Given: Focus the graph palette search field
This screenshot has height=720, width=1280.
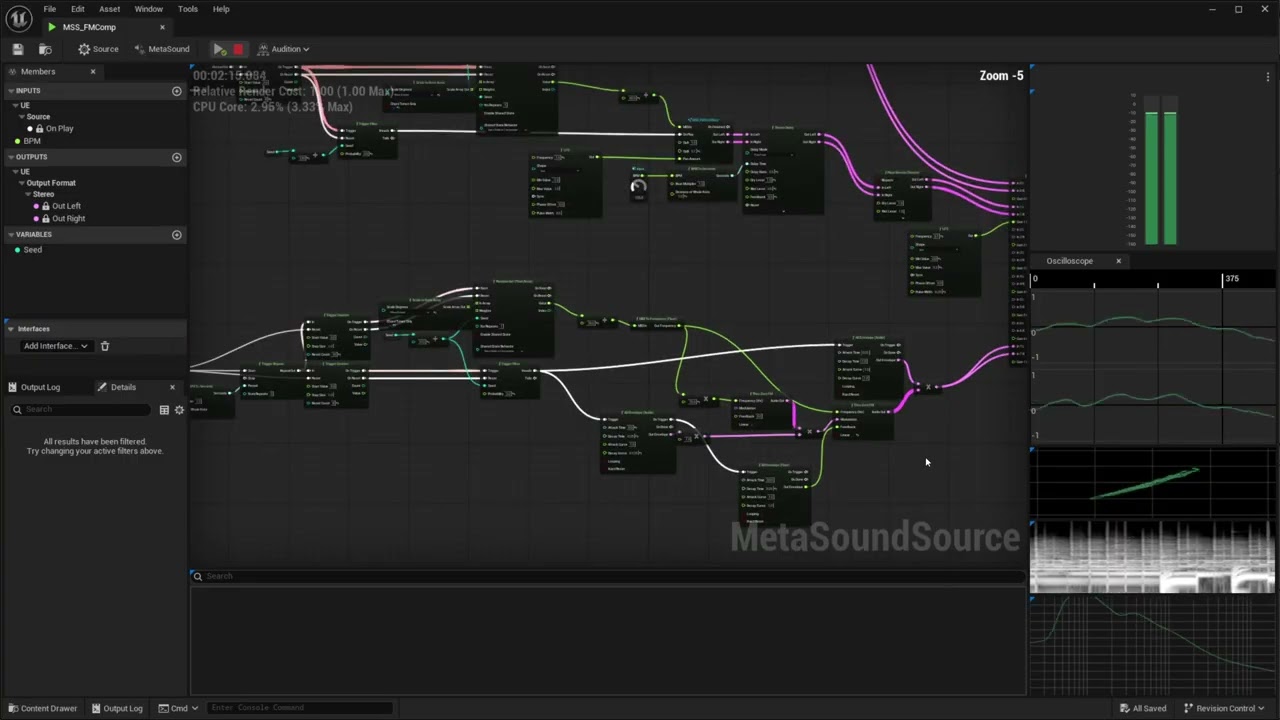Looking at the screenshot, I should tap(608, 576).
